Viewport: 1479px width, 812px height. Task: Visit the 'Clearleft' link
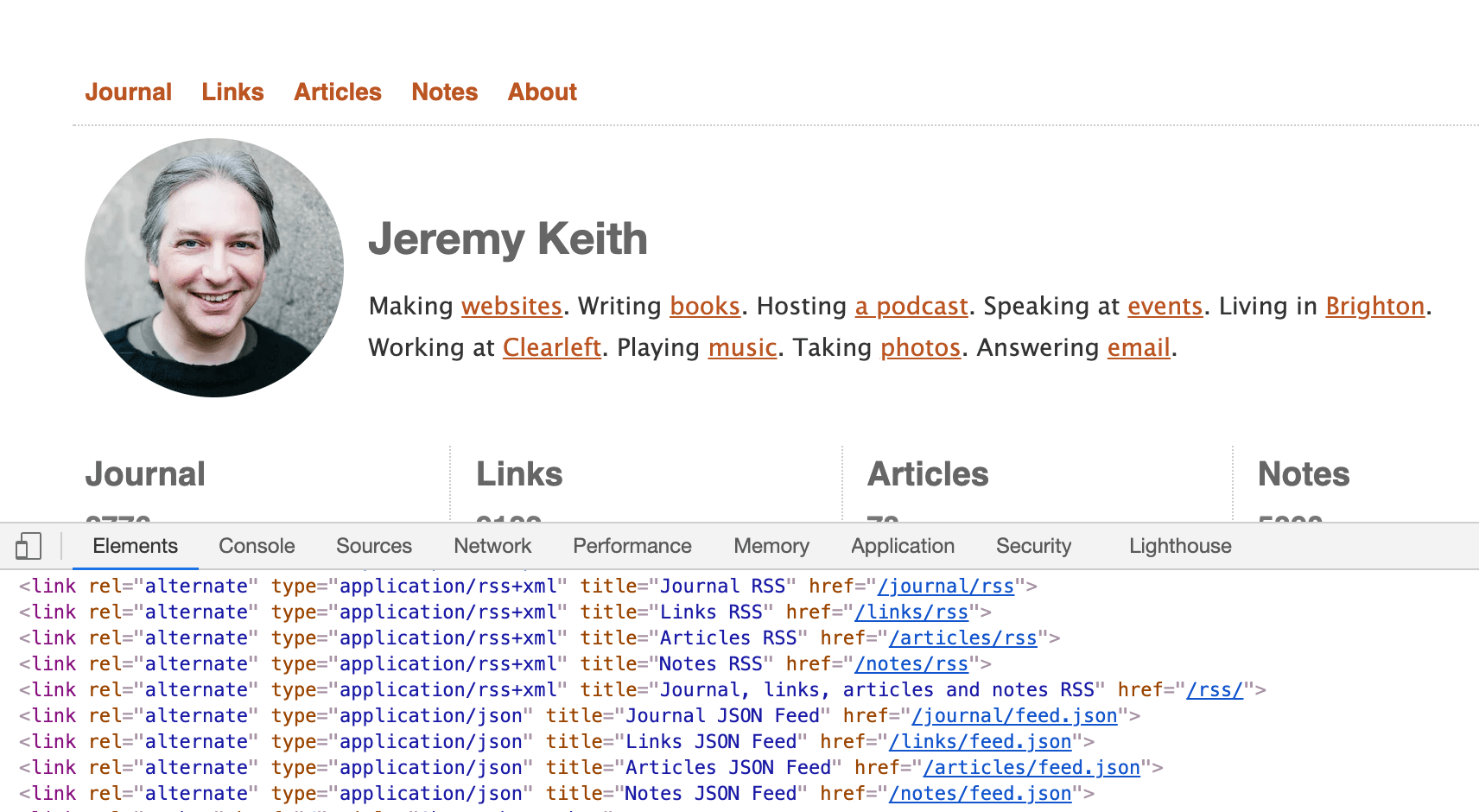552,347
